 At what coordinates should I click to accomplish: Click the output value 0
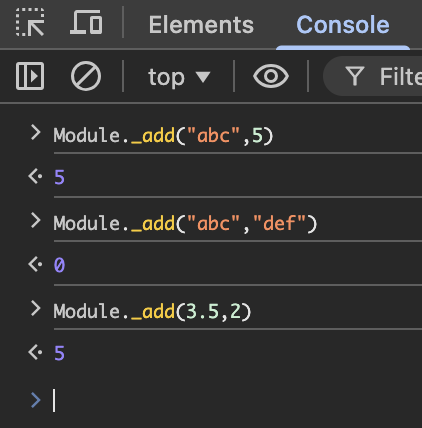click(59, 265)
